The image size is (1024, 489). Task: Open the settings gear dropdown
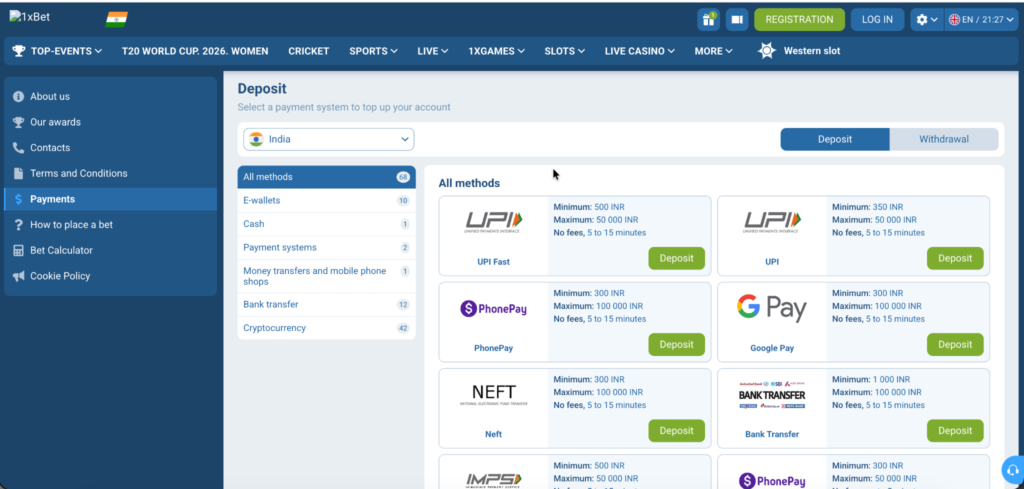coord(927,20)
